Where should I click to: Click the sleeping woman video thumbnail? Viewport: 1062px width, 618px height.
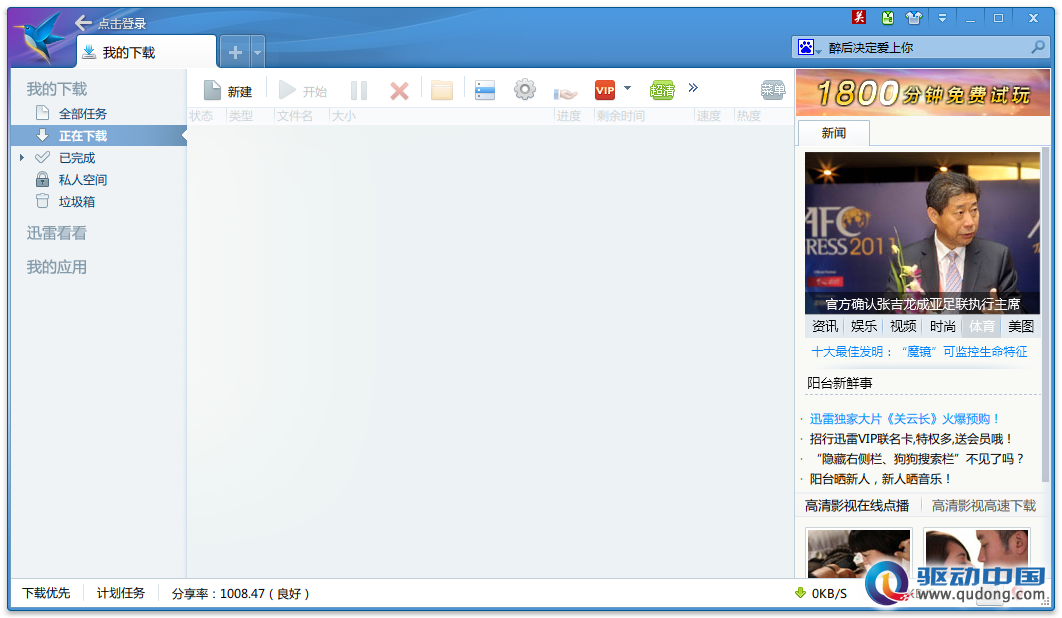click(x=859, y=553)
